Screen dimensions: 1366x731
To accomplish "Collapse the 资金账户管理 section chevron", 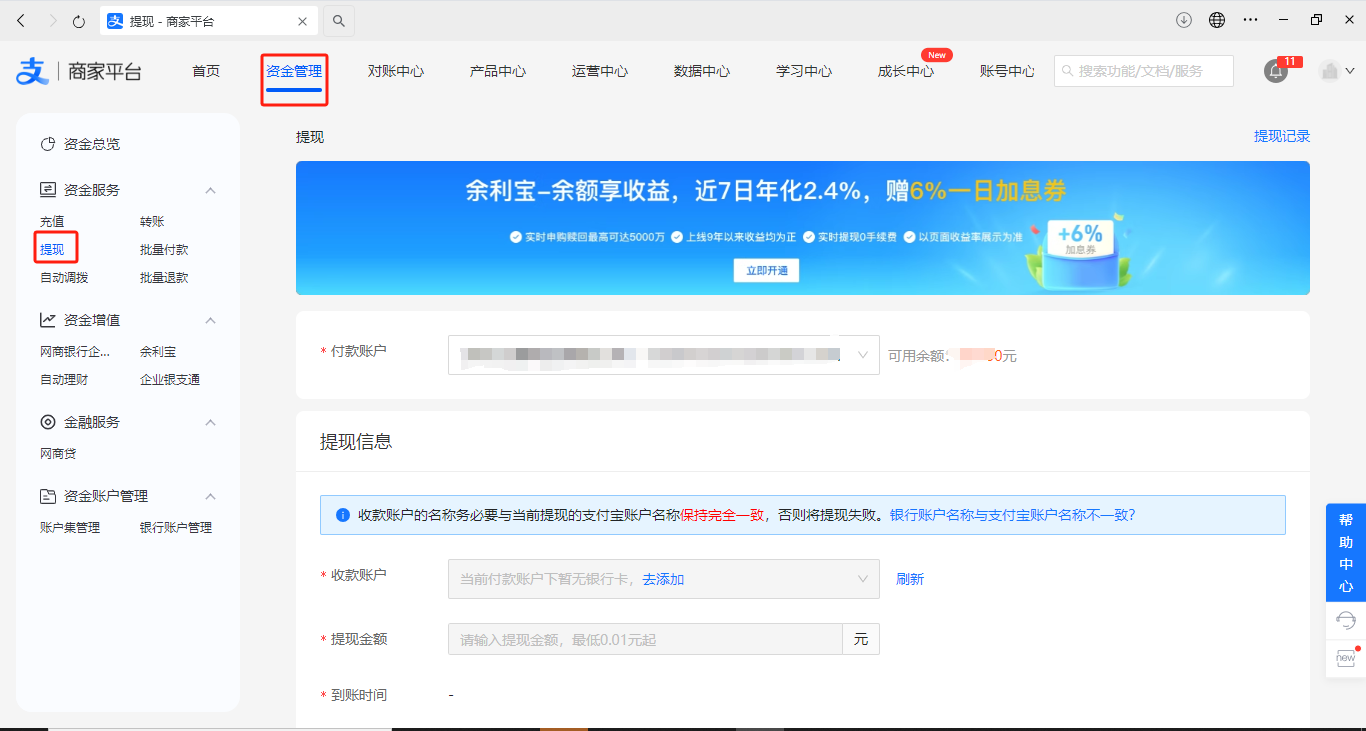I will click(x=211, y=496).
